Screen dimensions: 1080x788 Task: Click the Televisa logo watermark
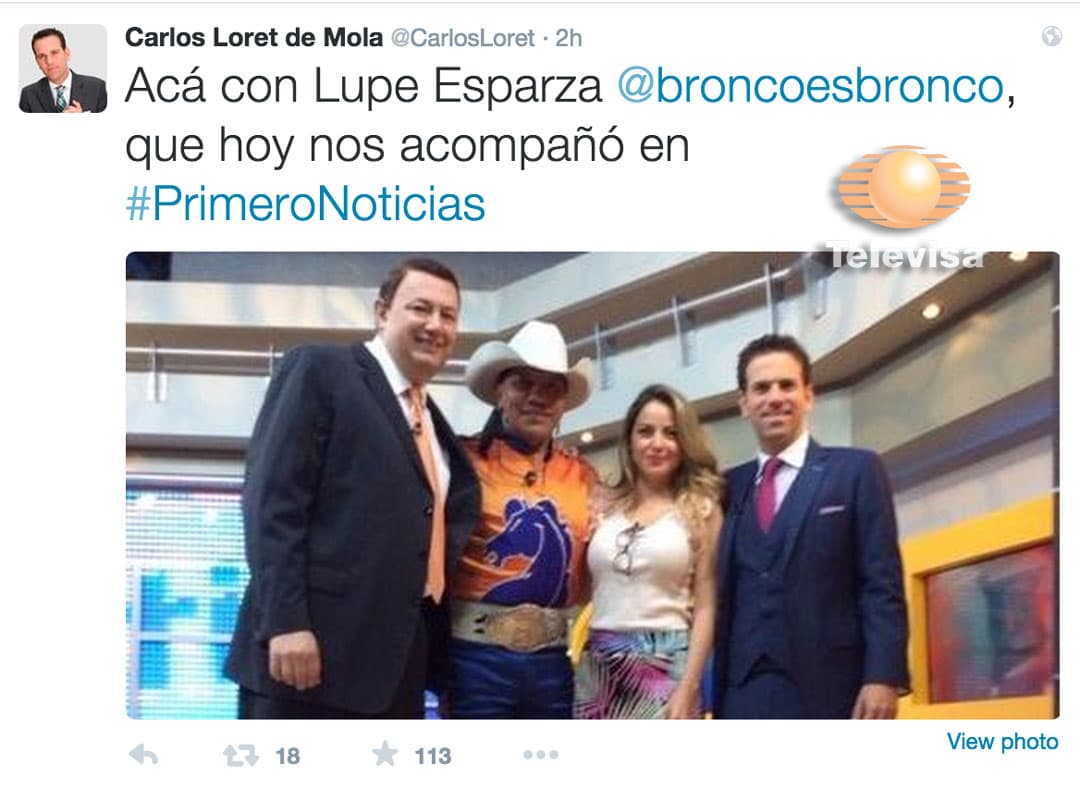click(x=904, y=187)
